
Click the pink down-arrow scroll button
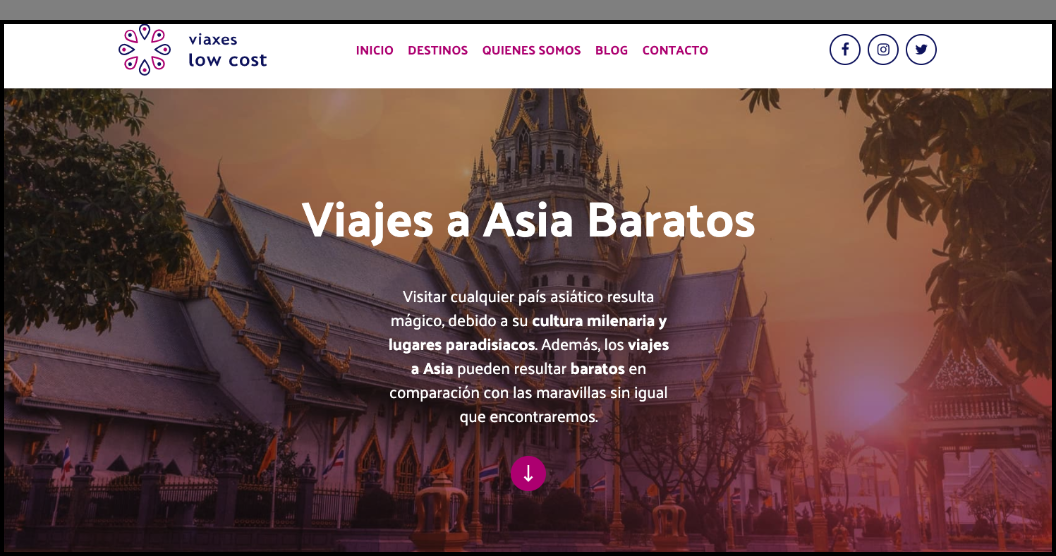(528, 473)
